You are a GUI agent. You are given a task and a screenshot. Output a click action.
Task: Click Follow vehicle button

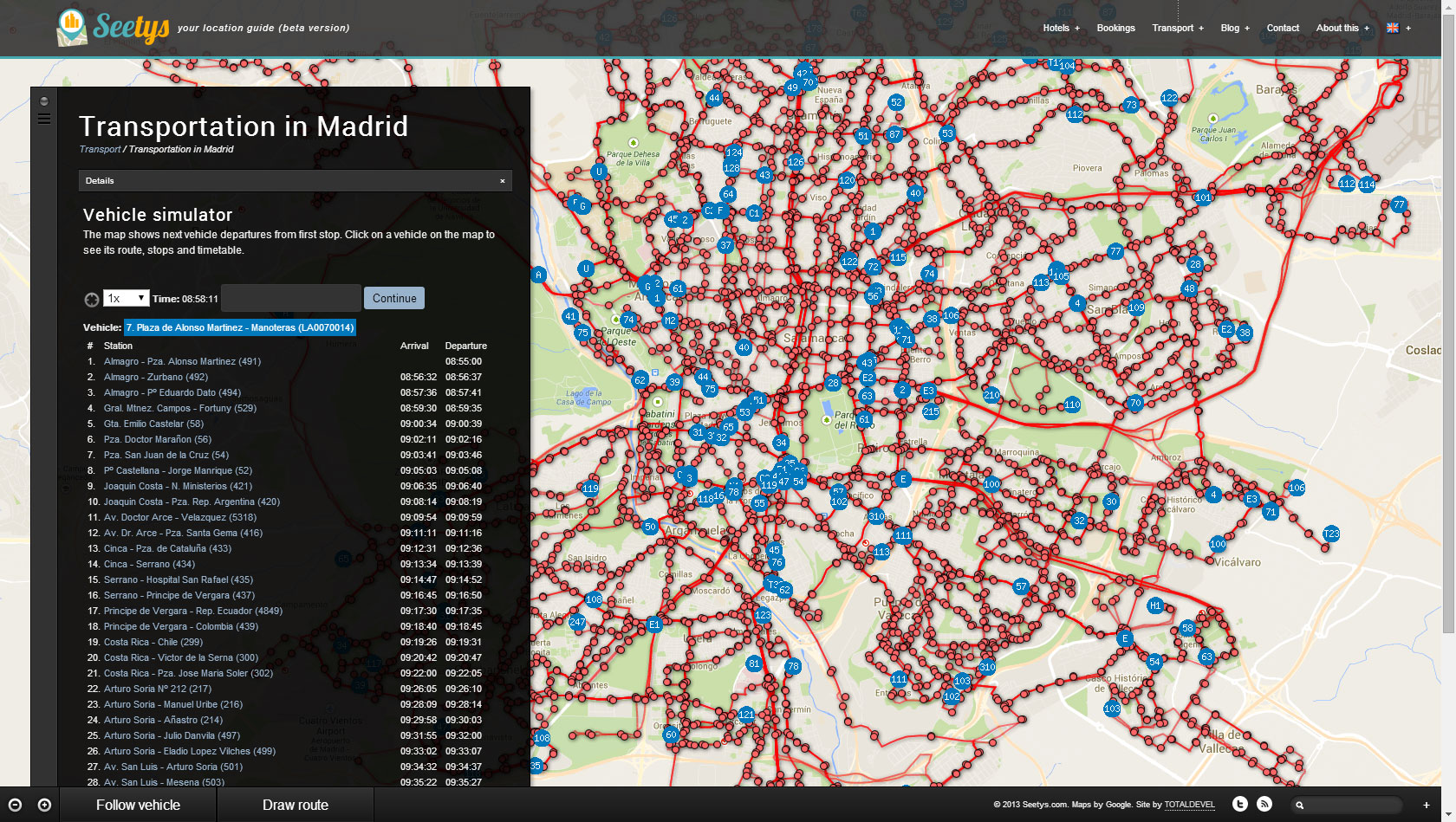(x=138, y=805)
